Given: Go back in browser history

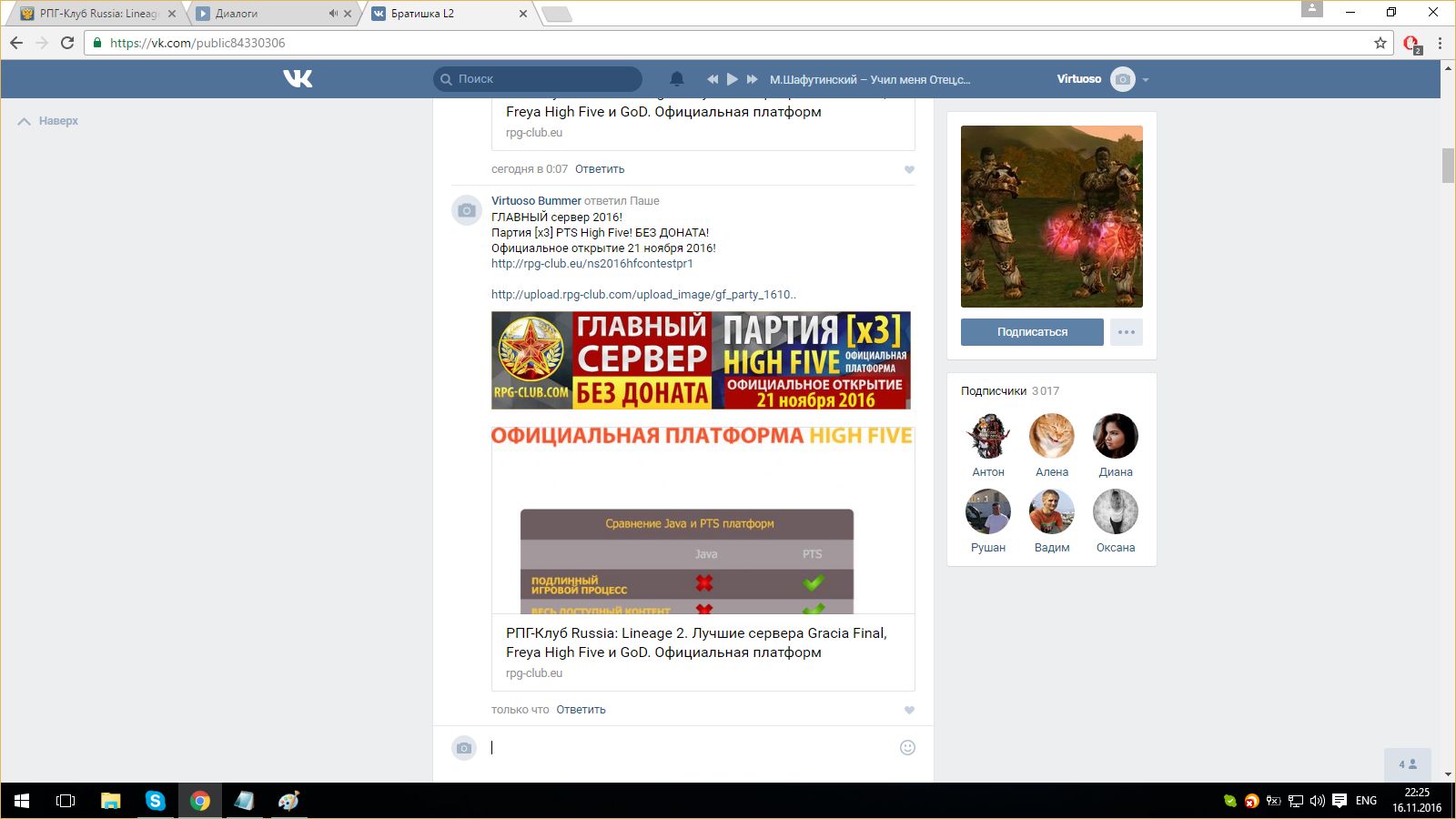Looking at the screenshot, I should pyautogui.click(x=16, y=43).
